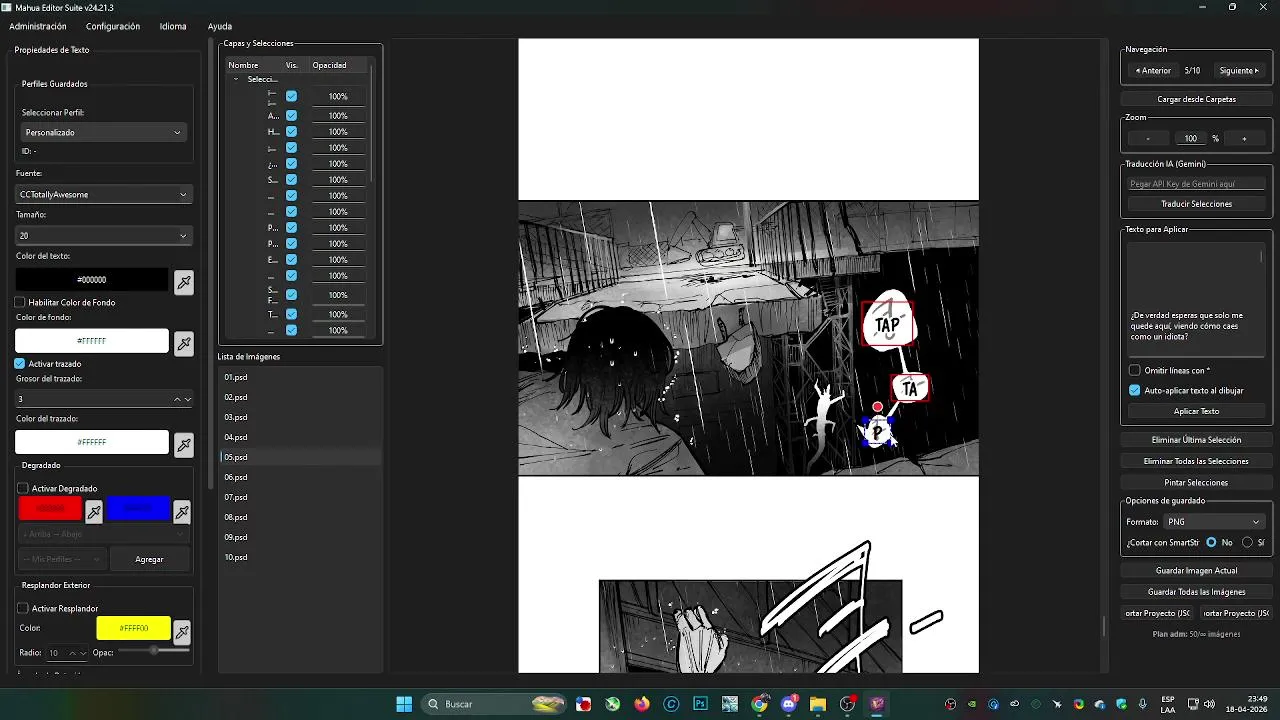Click Pintar Selecciones button
The image size is (1280, 720).
pyautogui.click(x=1196, y=482)
